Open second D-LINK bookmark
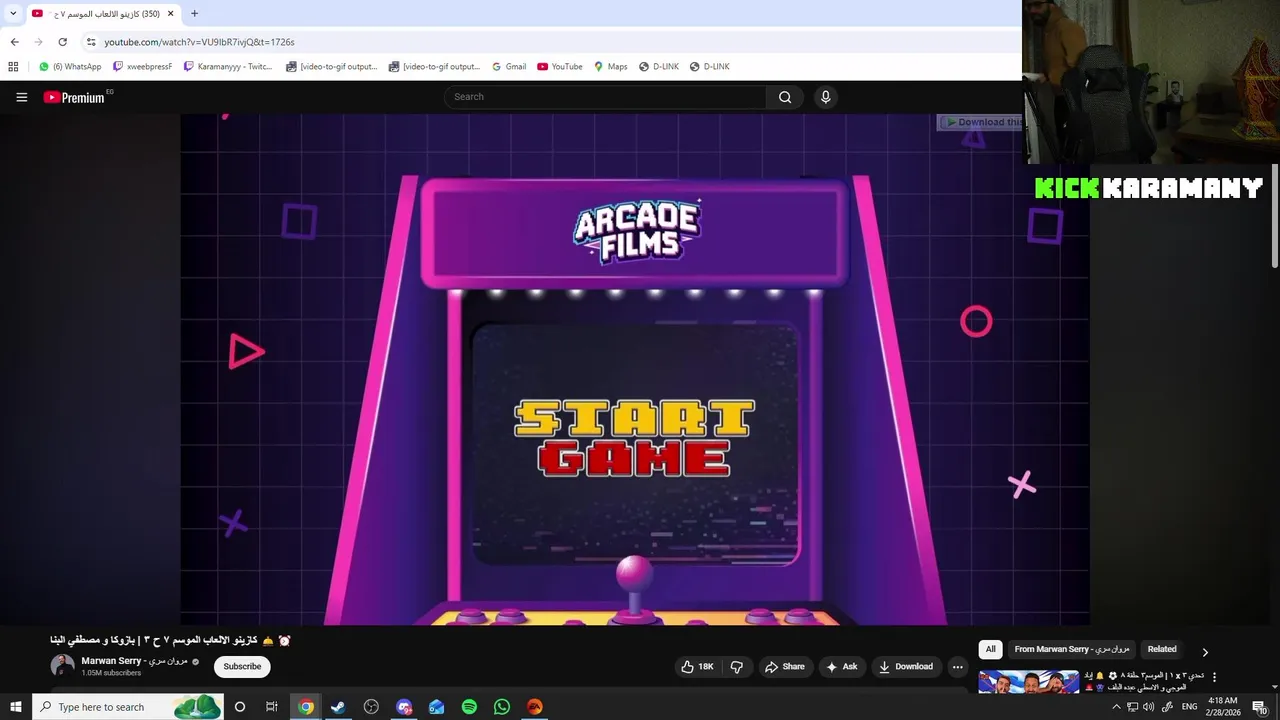 click(709, 67)
